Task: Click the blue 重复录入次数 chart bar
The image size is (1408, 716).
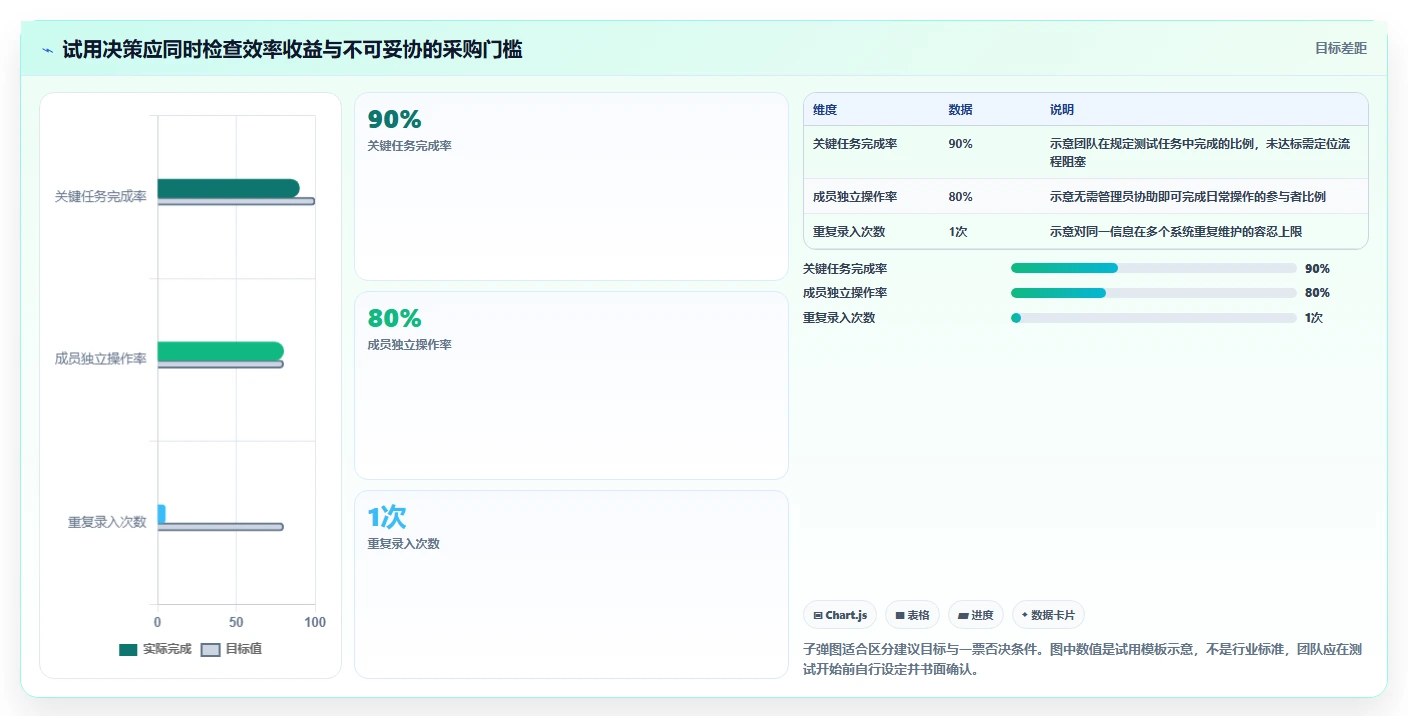Action: [161, 513]
